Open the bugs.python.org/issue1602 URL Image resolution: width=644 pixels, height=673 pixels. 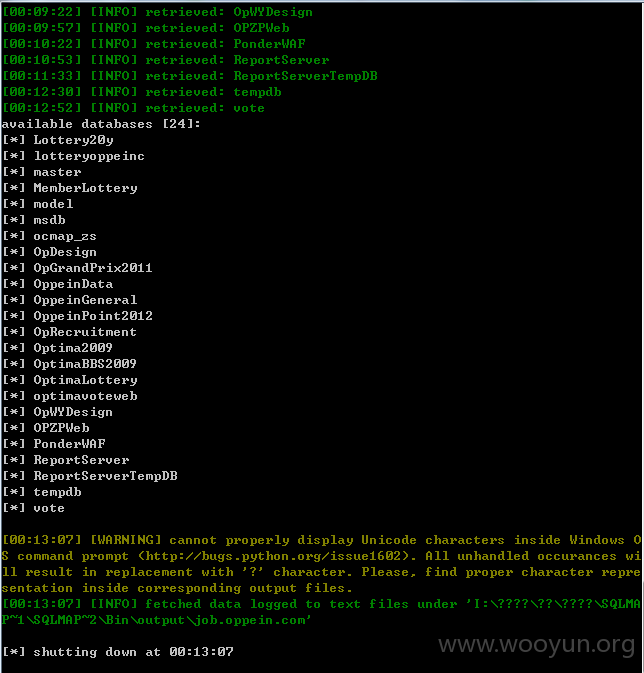point(276,556)
